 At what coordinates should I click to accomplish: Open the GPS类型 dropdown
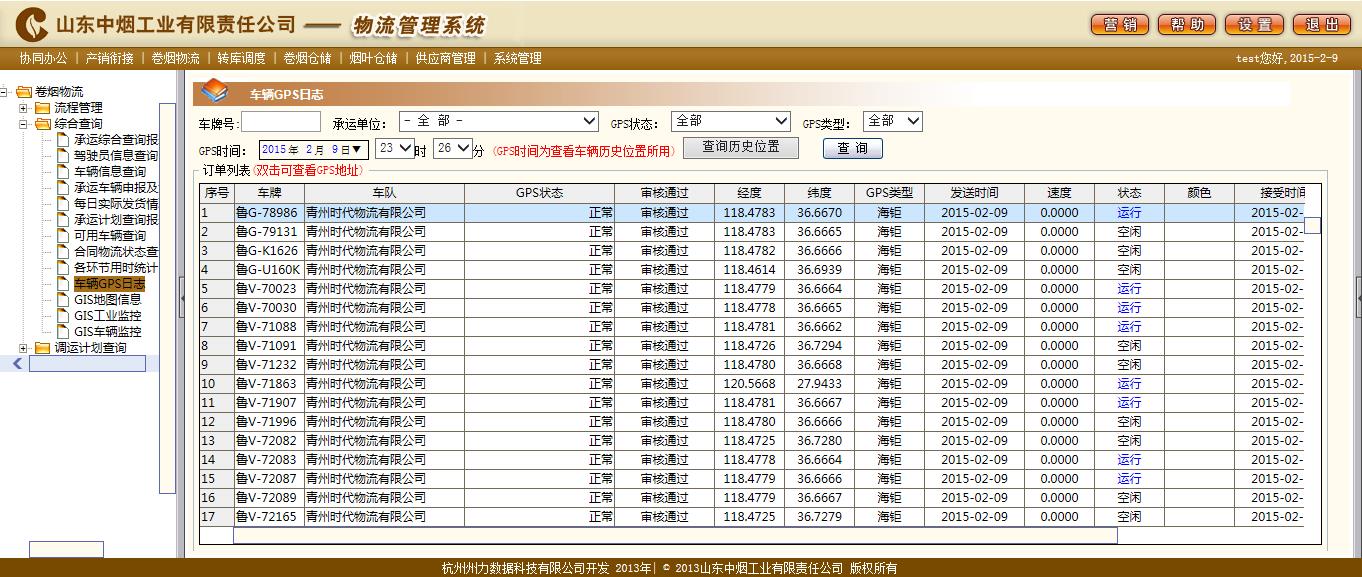pos(892,121)
